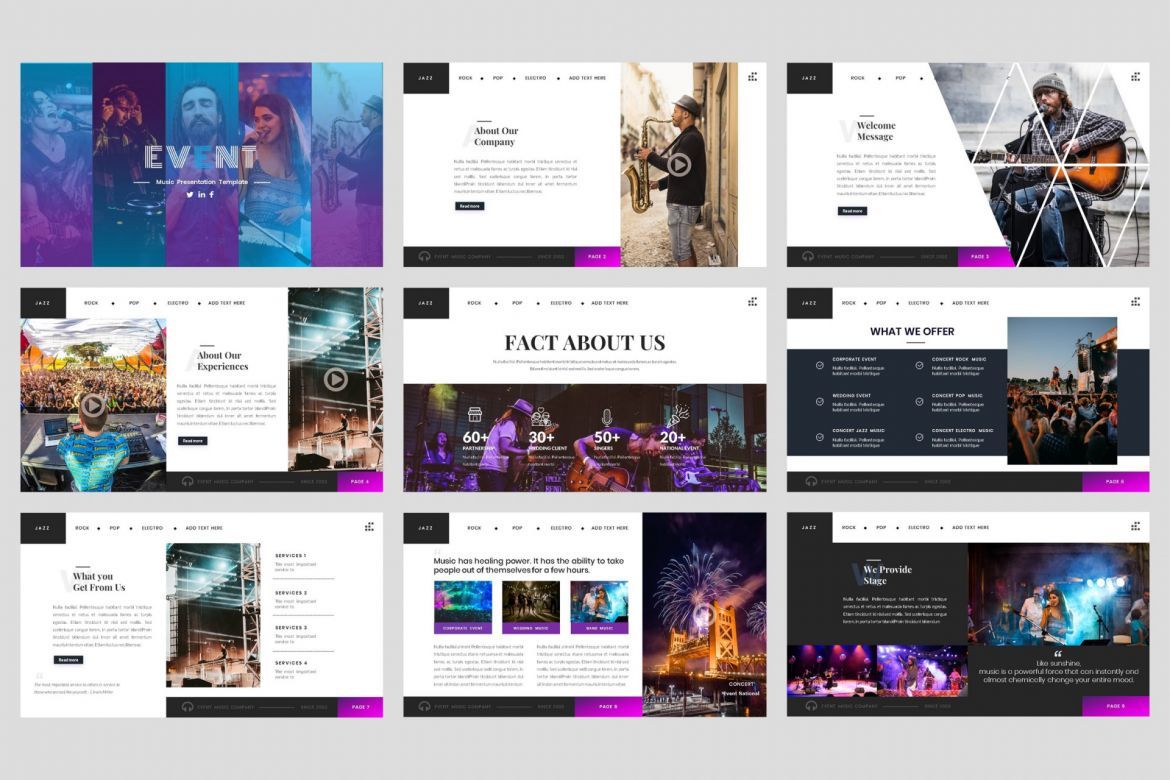
Task: Click the microphone icon above 50+ Singers
Action: 607,417
